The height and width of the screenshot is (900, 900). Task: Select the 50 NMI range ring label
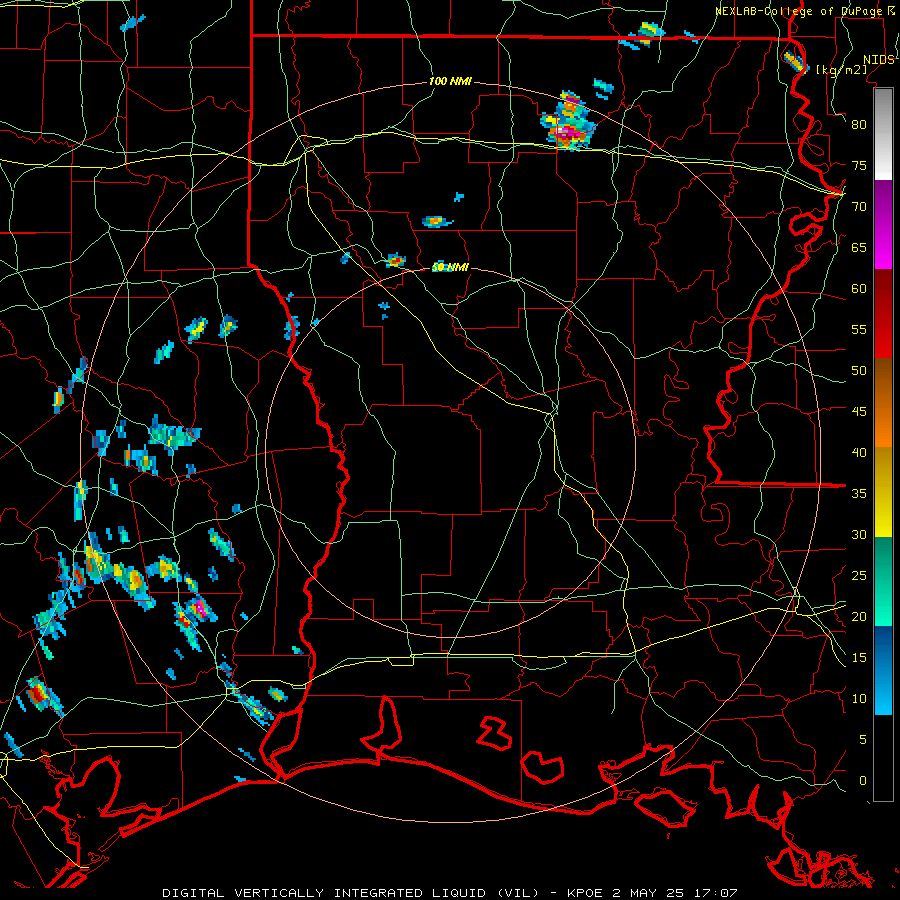pos(451,267)
